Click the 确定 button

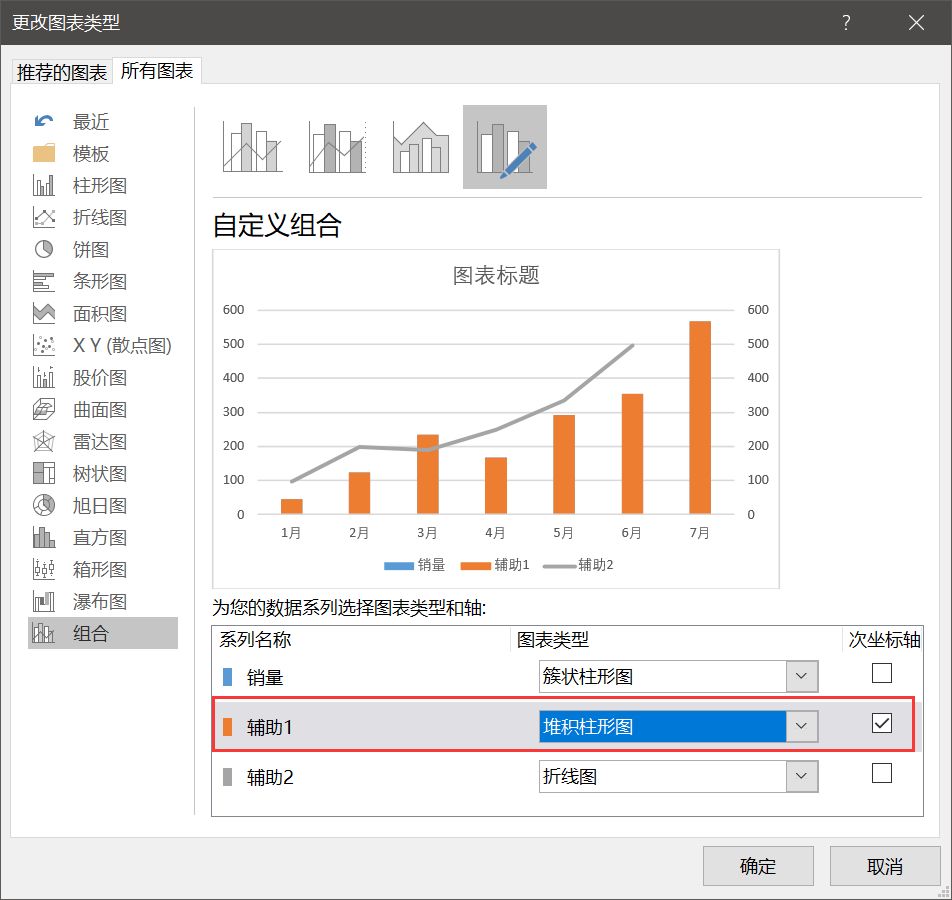point(757,866)
